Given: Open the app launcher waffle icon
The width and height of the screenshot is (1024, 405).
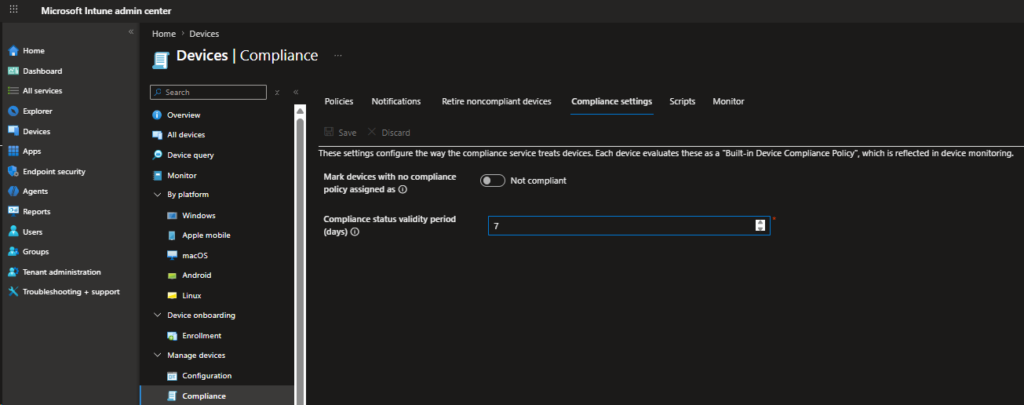Looking at the screenshot, I should click(14, 10).
